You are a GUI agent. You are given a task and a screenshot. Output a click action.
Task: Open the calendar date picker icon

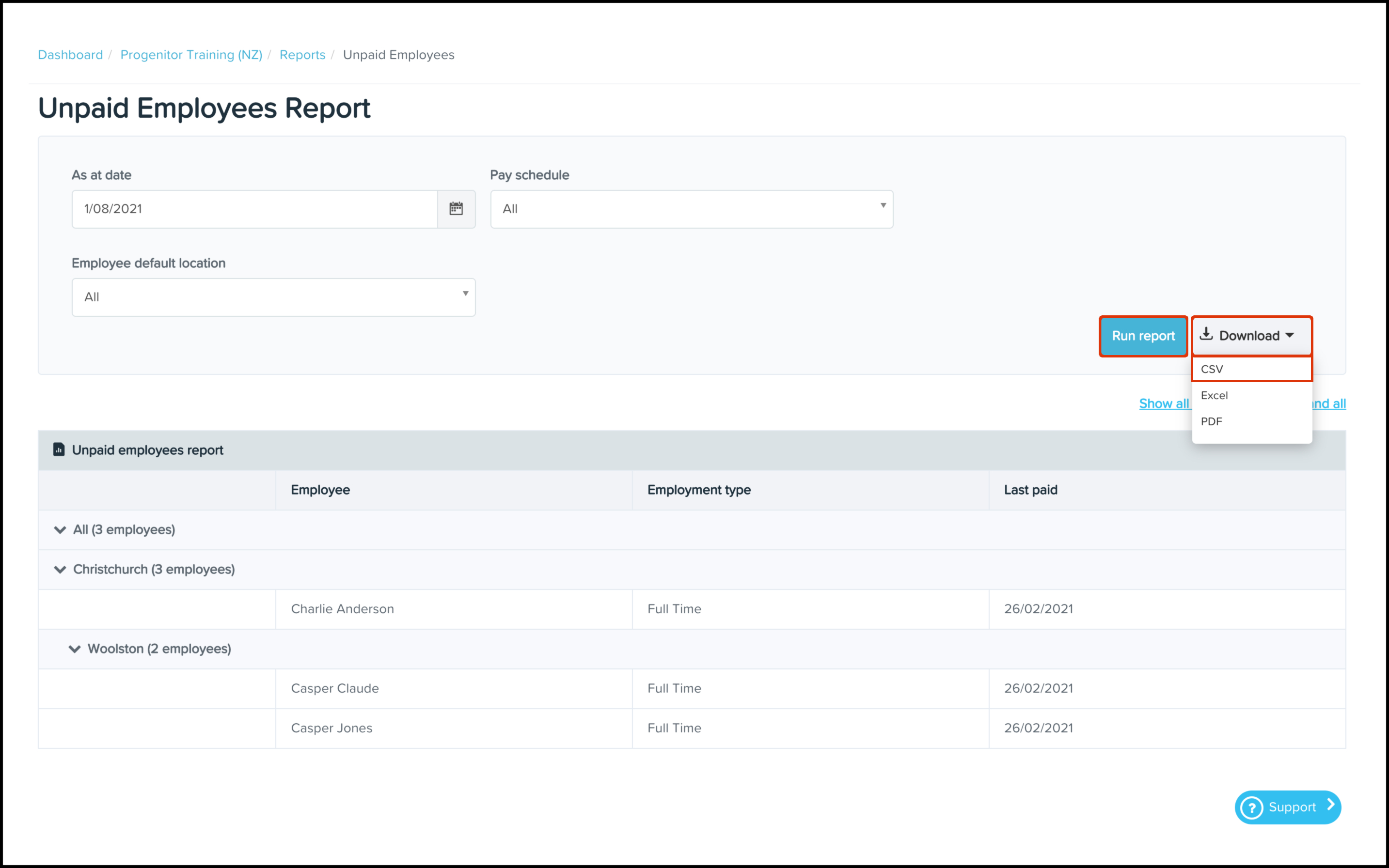coord(456,209)
